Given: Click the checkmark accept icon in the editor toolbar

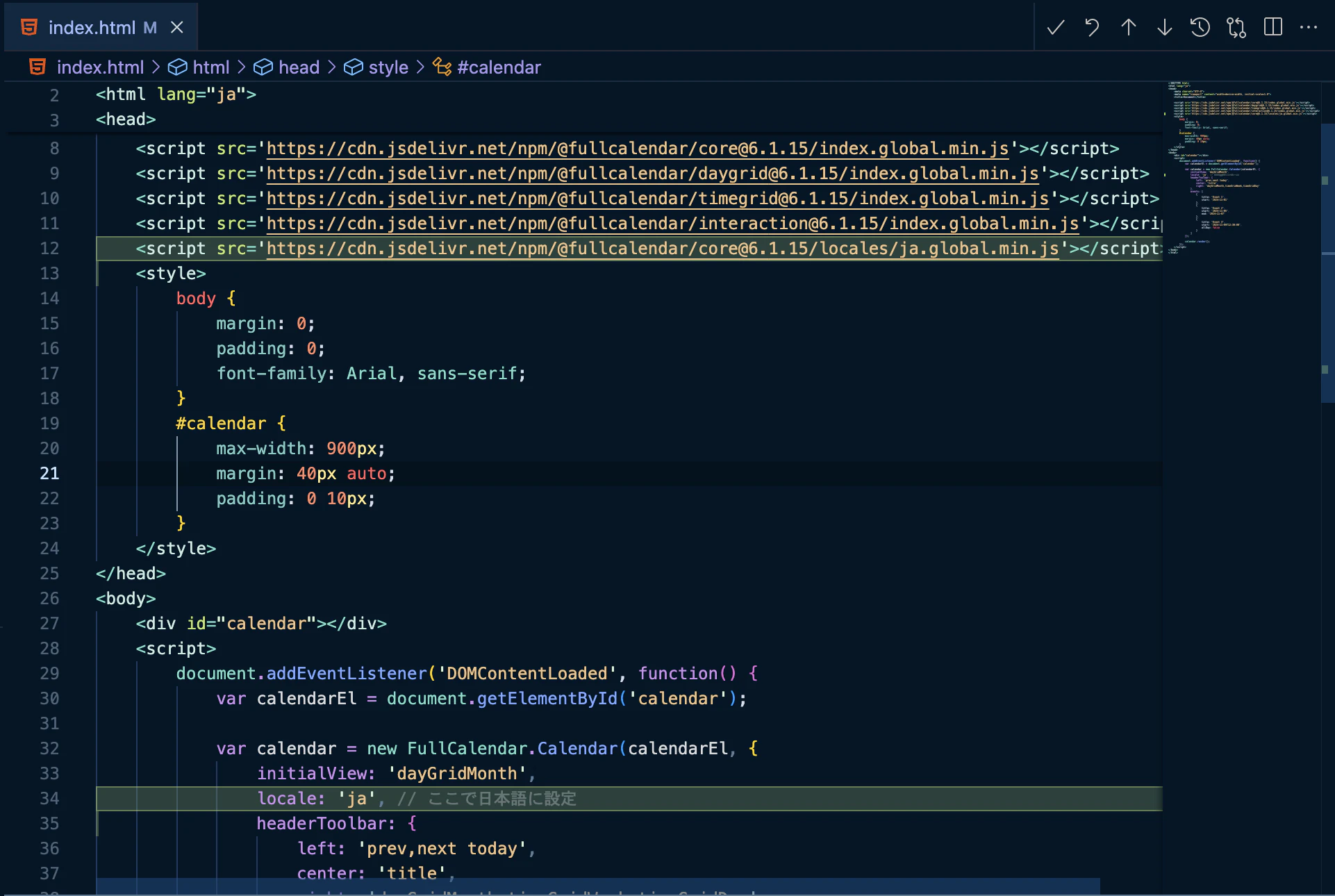Looking at the screenshot, I should tap(1056, 28).
